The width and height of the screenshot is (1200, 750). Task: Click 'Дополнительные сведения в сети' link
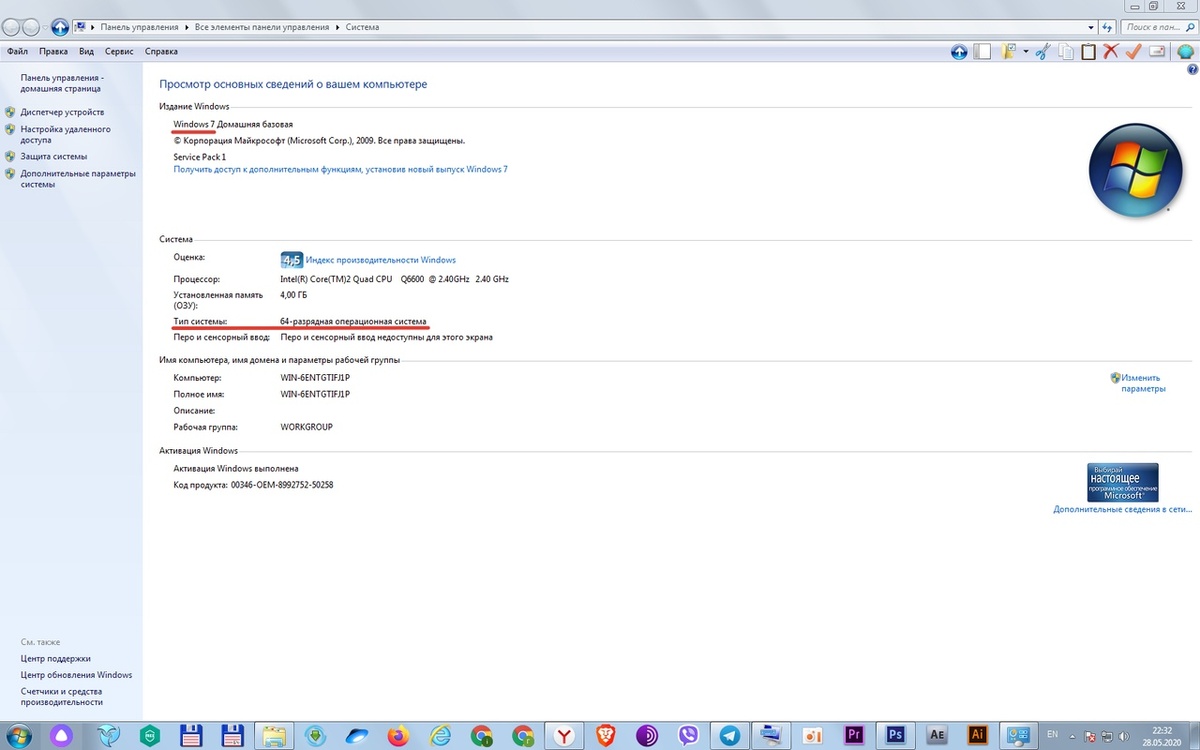1123,509
